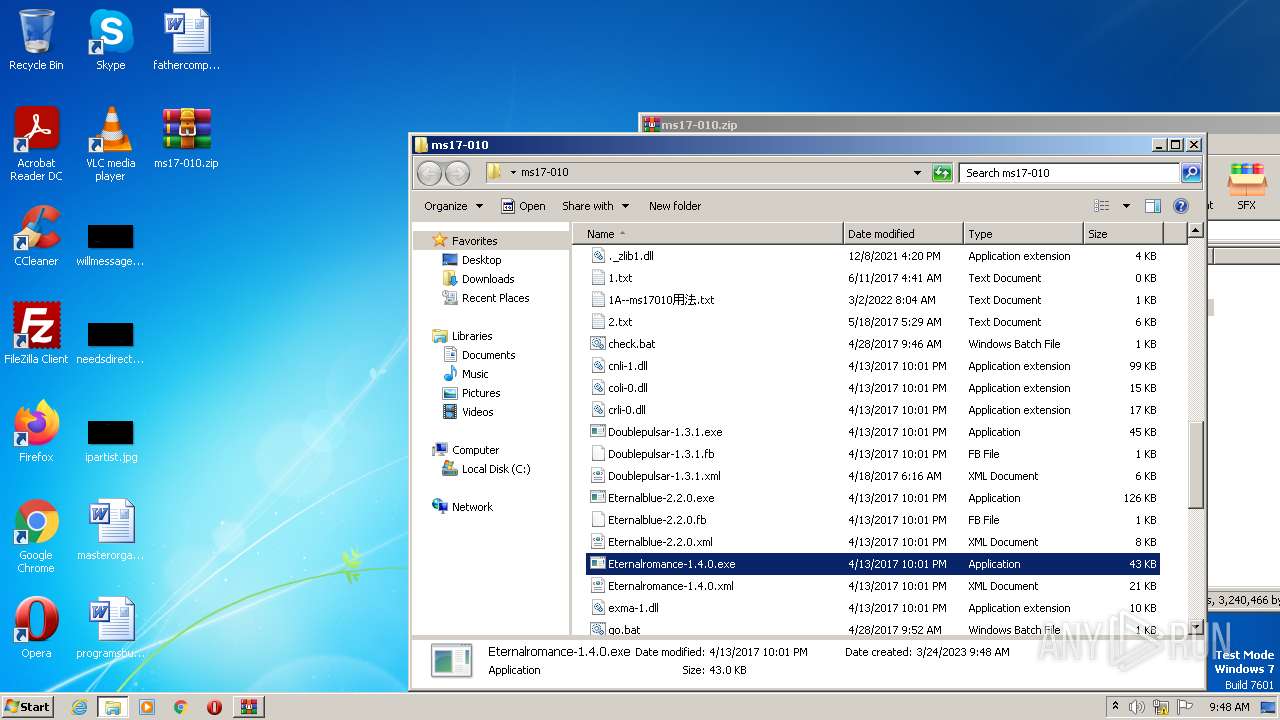Click the green refresh address button
Viewport: 1280px width, 720px height.
pos(941,173)
